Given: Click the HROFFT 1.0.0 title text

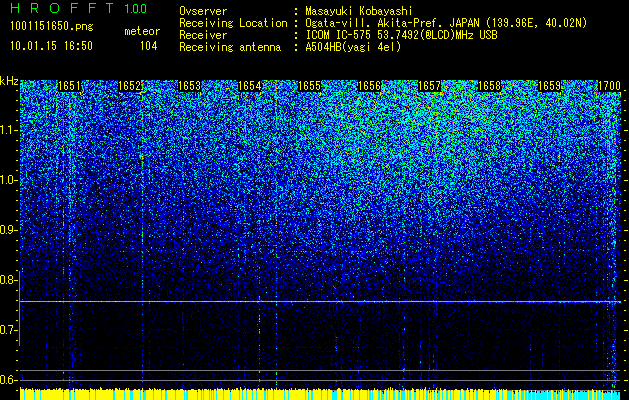Looking at the screenshot, I should tap(79, 8).
